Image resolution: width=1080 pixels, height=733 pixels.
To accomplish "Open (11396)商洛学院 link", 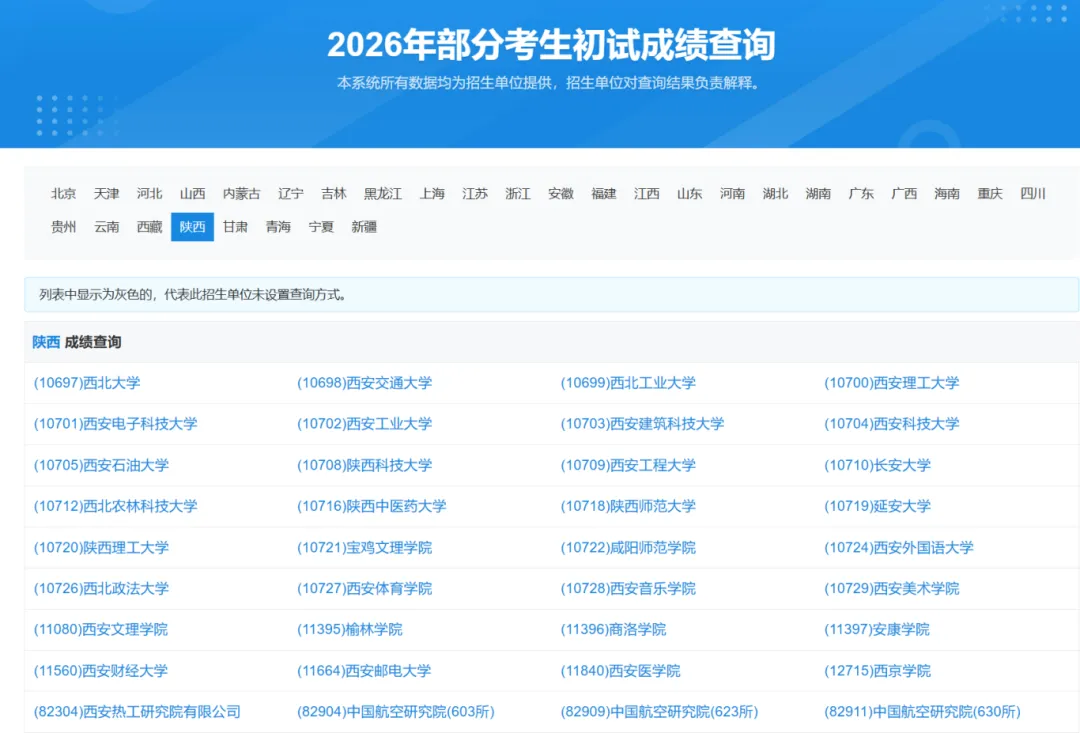I will (614, 630).
